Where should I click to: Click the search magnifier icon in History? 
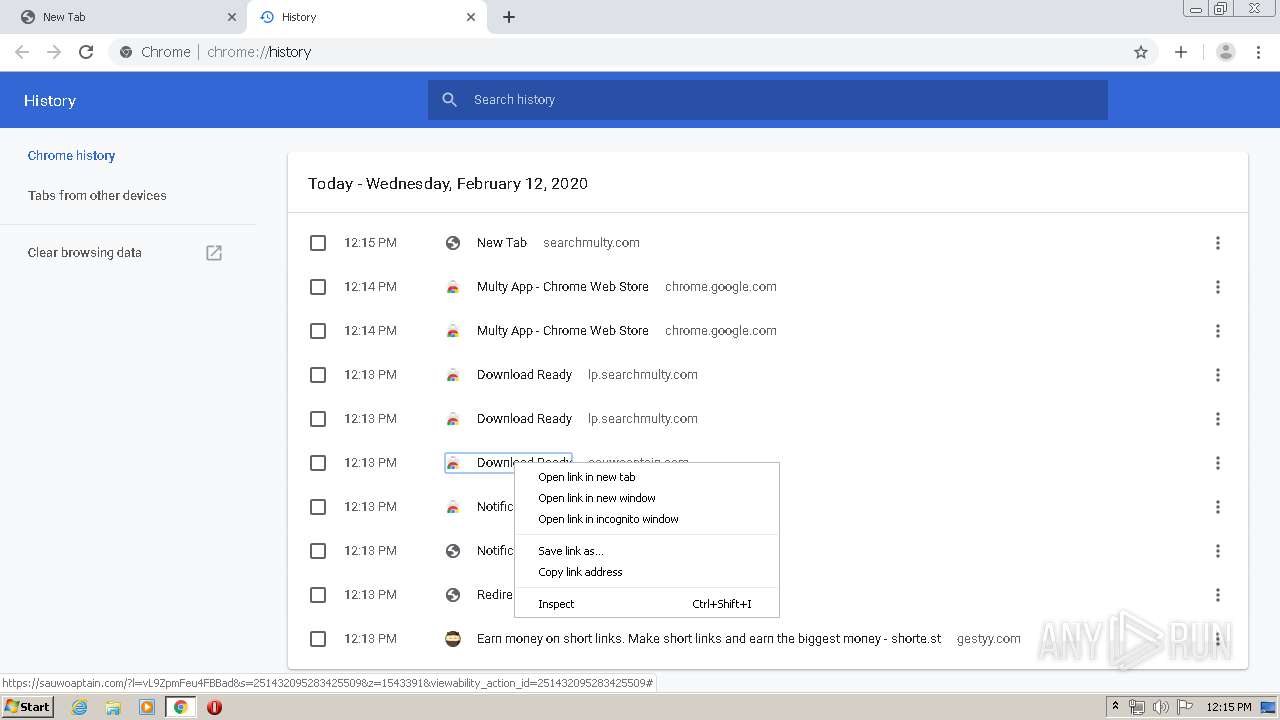(450, 100)
